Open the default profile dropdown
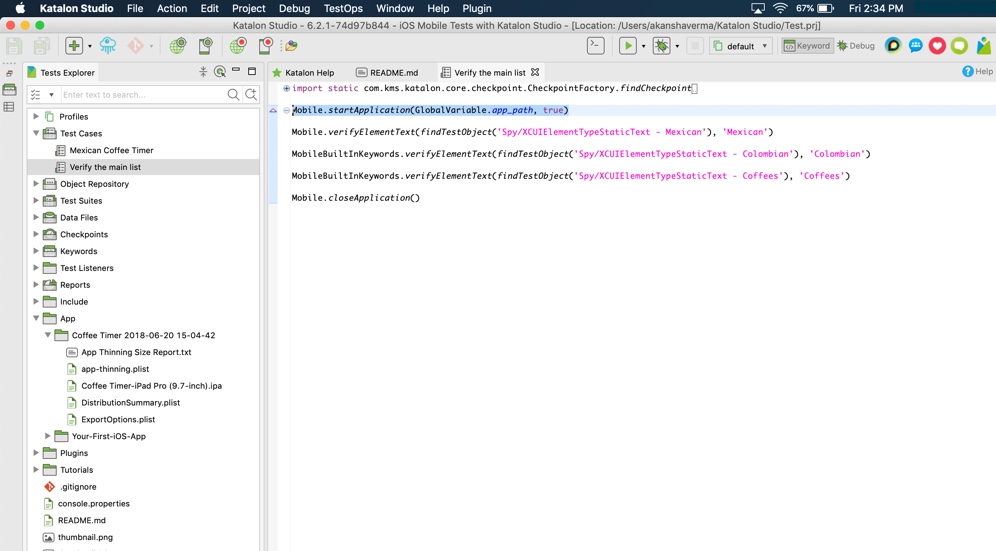Image resolution: width=996 pixels, height=551 pixels. point(741,46)
